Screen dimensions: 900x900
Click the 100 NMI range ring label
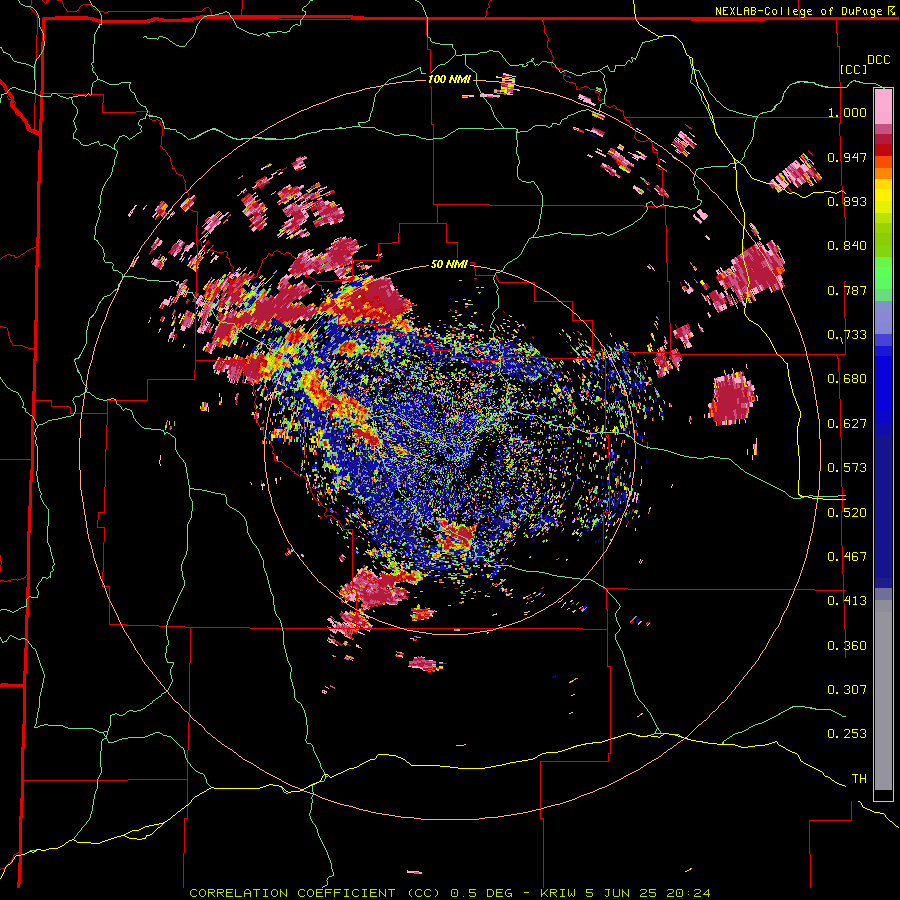(449, 79)
